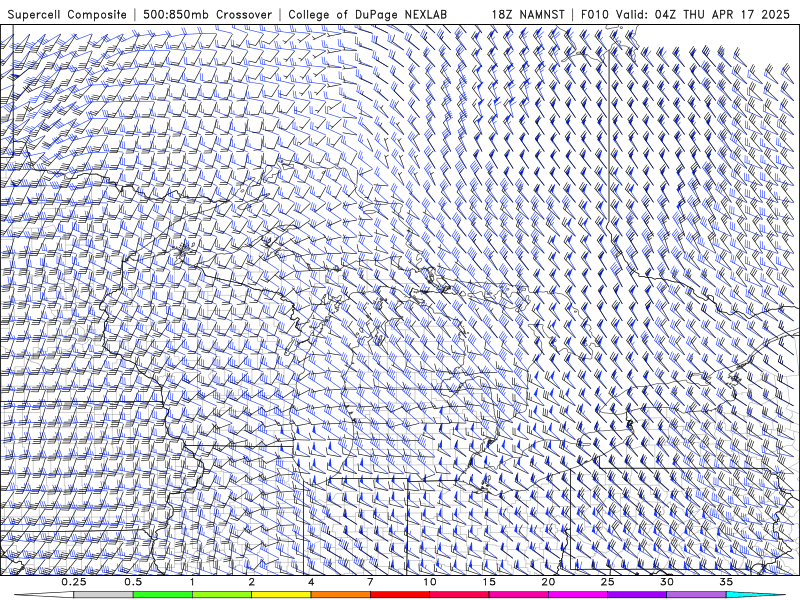The width and height of the screenshot is (800, 600).
Task: Click the '500:850mb Crossover' label
Action: (208, 14)
